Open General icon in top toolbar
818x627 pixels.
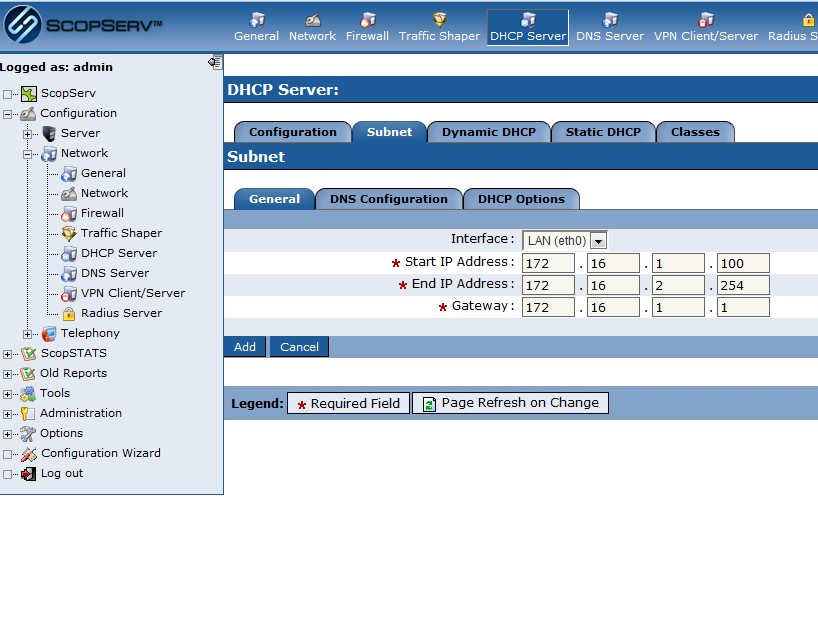[257, 20]
